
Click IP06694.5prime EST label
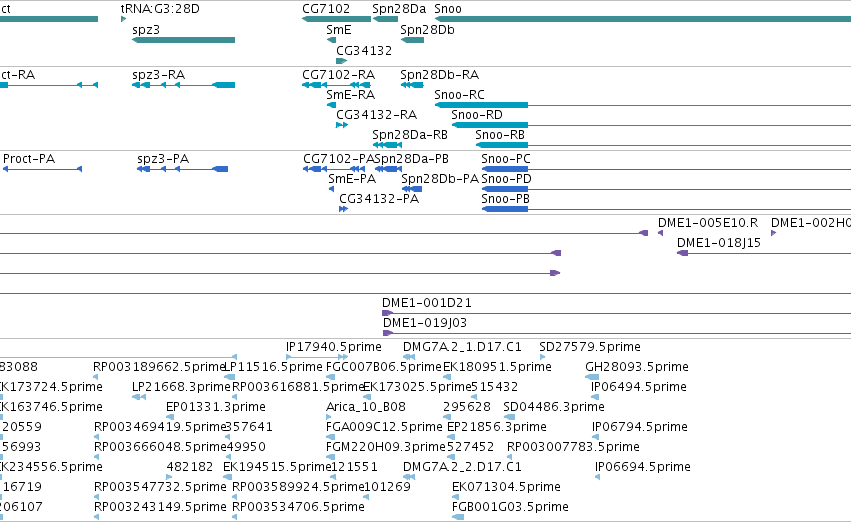click(x=643, y=468)
